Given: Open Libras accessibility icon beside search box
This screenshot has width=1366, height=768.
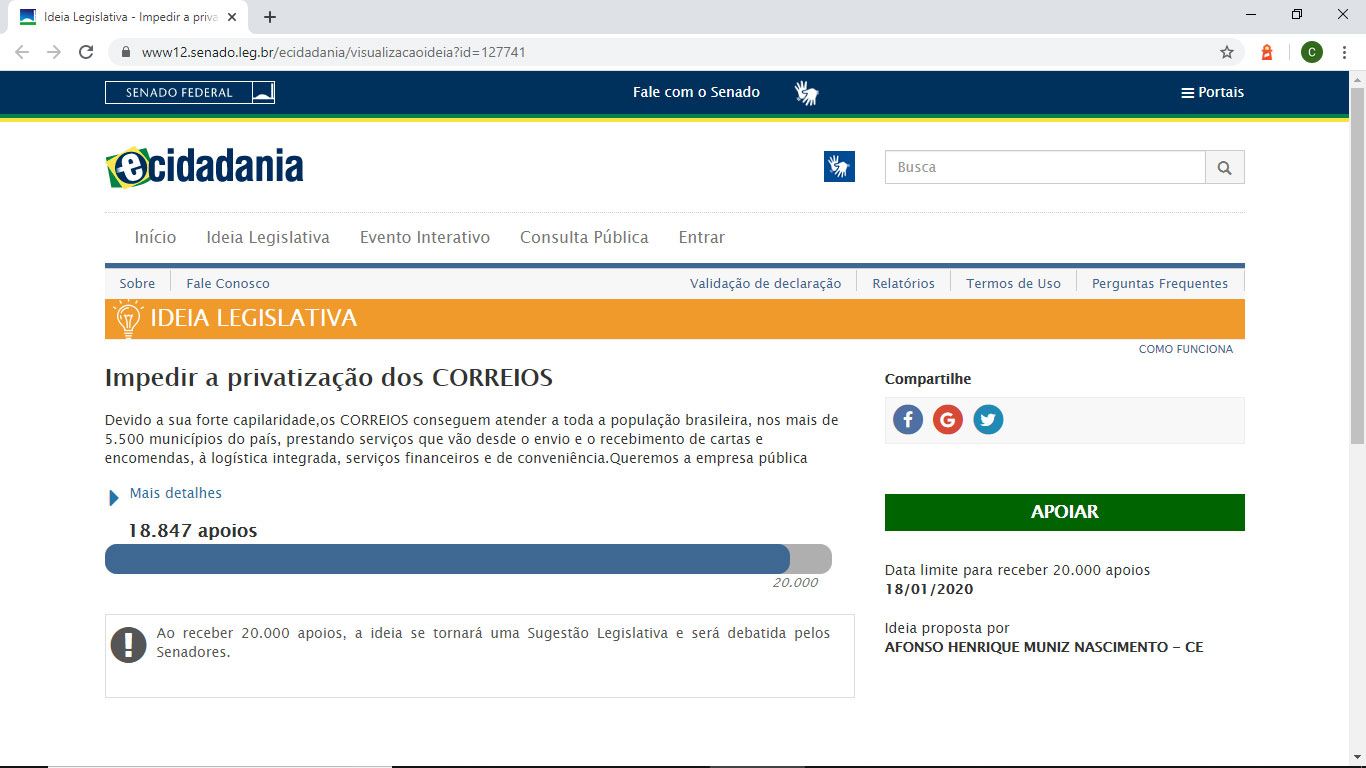Looking at the screenshot, I should pos(839,167).
